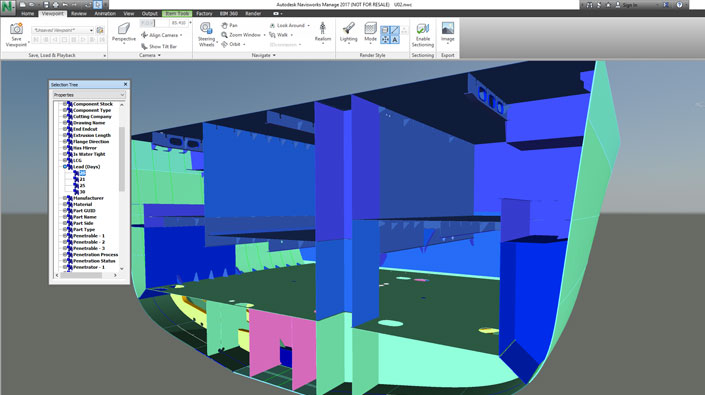The height and width of the screenshot is (395, 705).
Task: Collapse the Lead (Days) tree node
Action: 65,167
